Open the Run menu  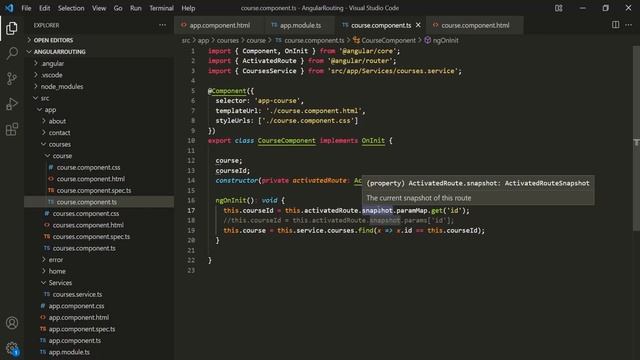click(x=136, y=8)
